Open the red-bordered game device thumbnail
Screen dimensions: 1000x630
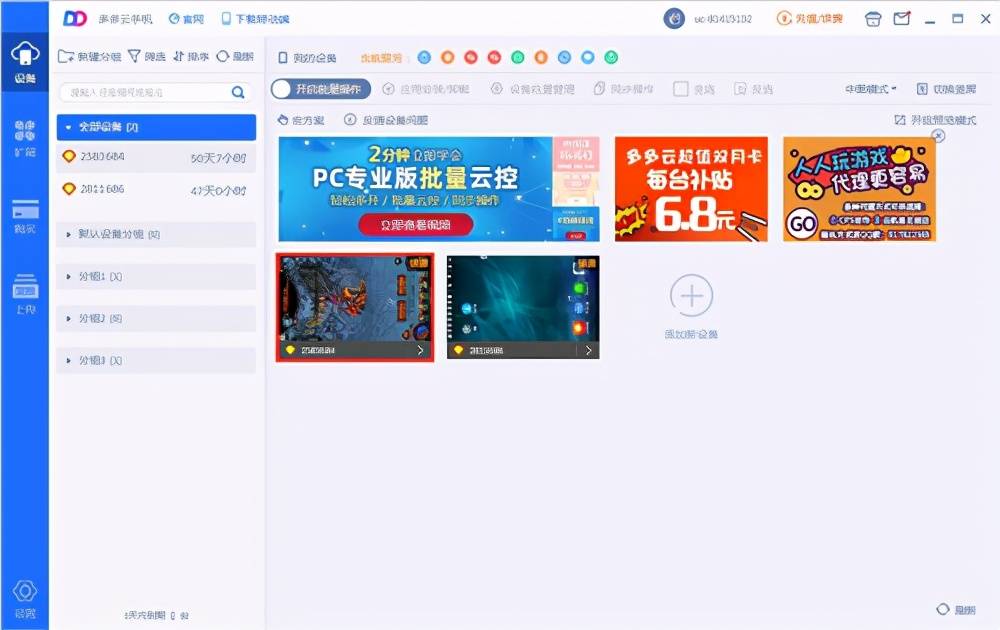[x=355, y=307]
